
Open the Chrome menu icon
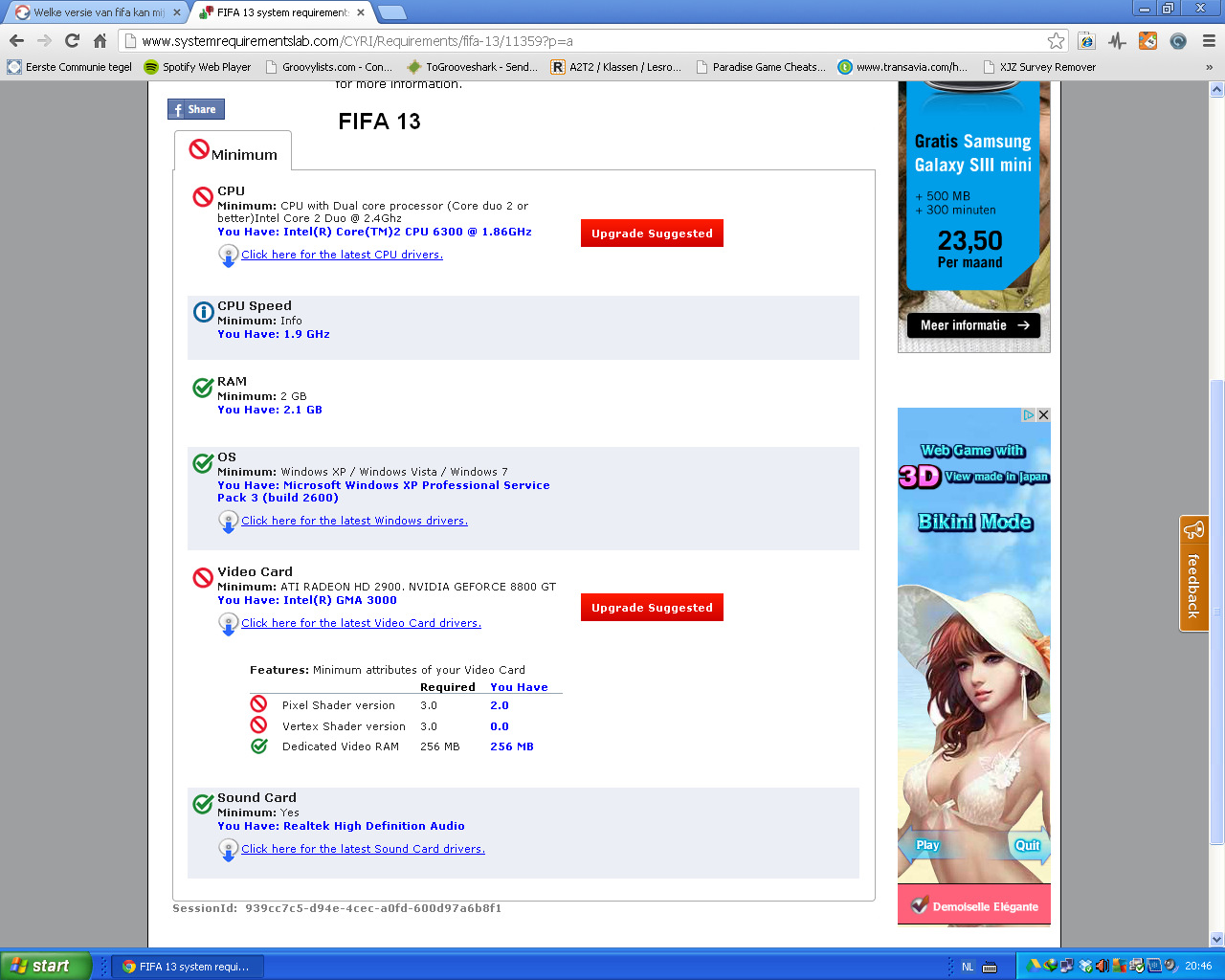[1209, 40]
